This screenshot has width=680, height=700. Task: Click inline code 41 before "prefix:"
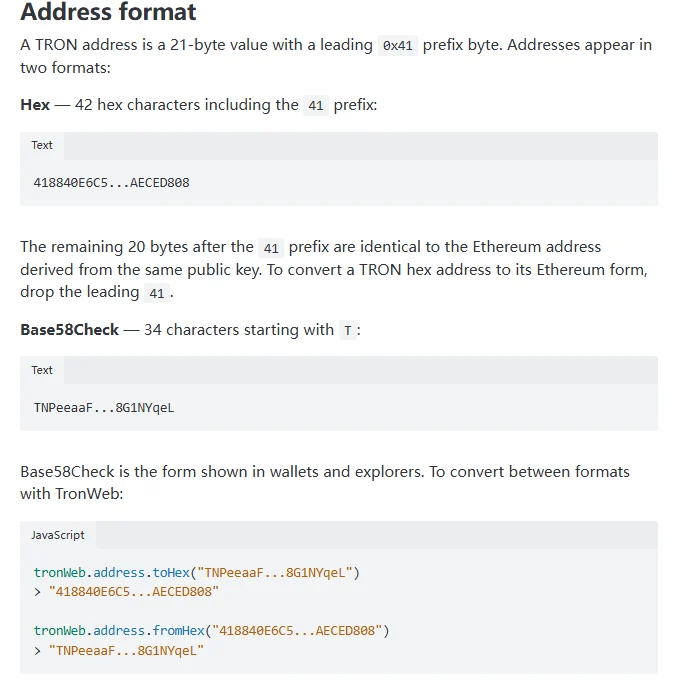pyautogui.click(x=316, y=106)
